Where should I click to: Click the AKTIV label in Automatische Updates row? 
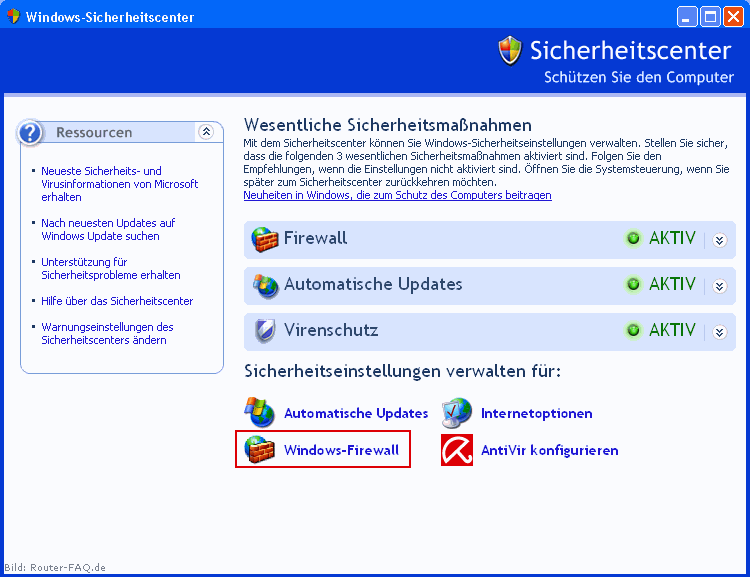click(672, 284)
